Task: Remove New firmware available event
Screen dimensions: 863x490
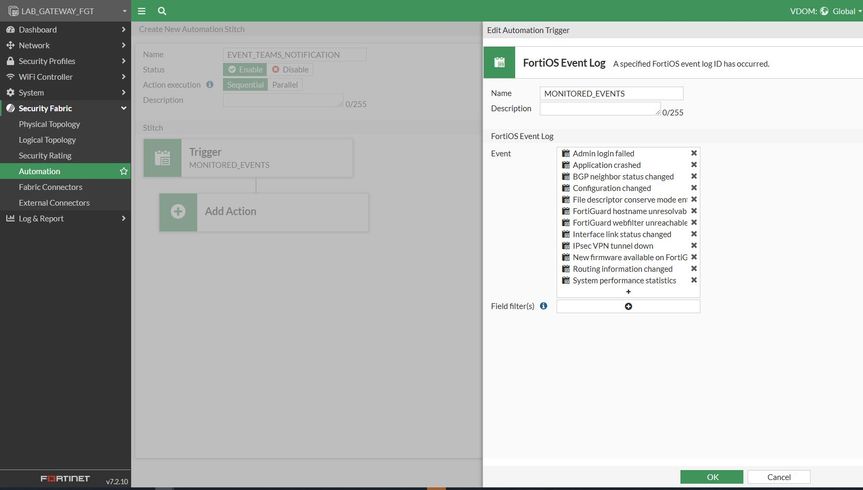Action: coord(694,257)
